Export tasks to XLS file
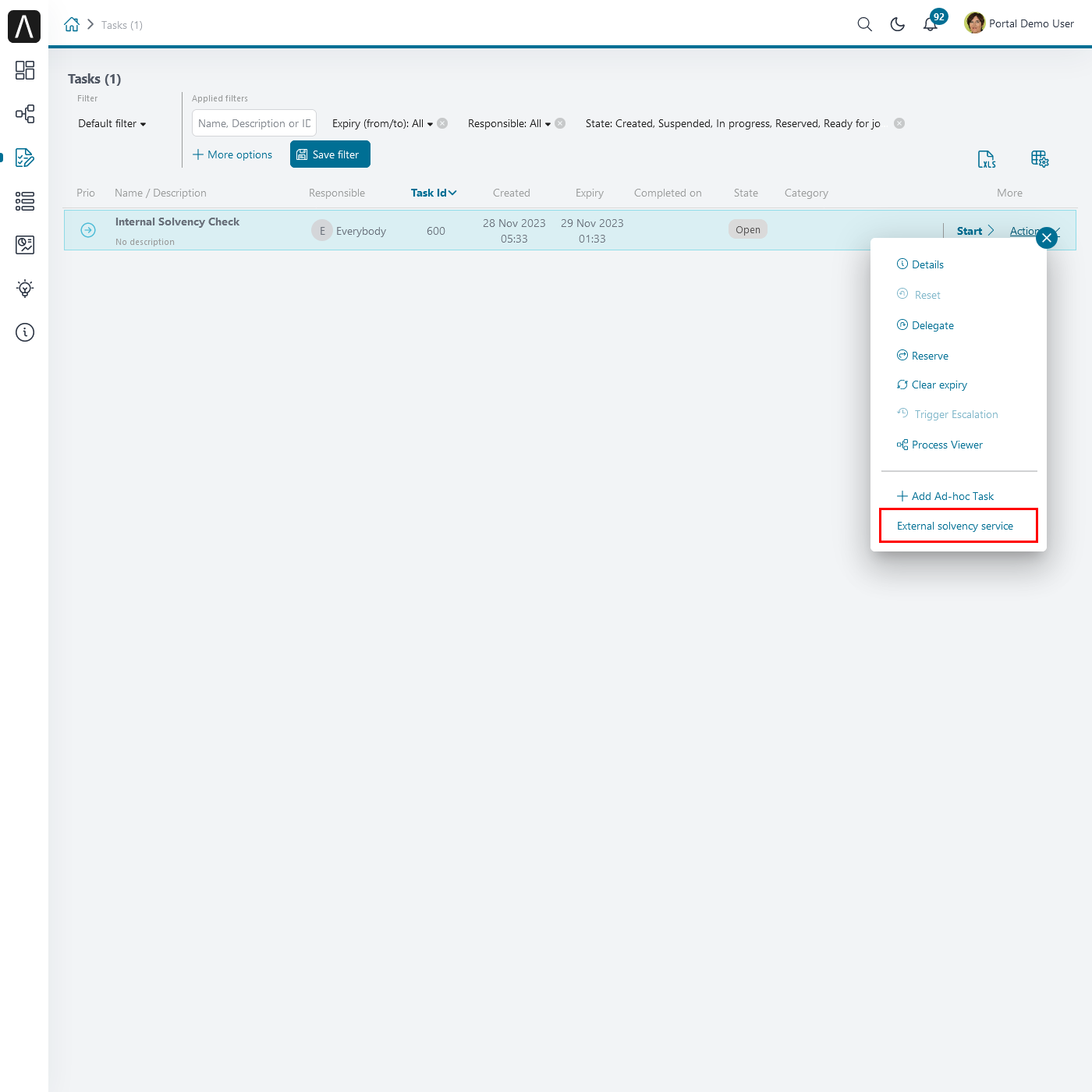 coord(987,159)
